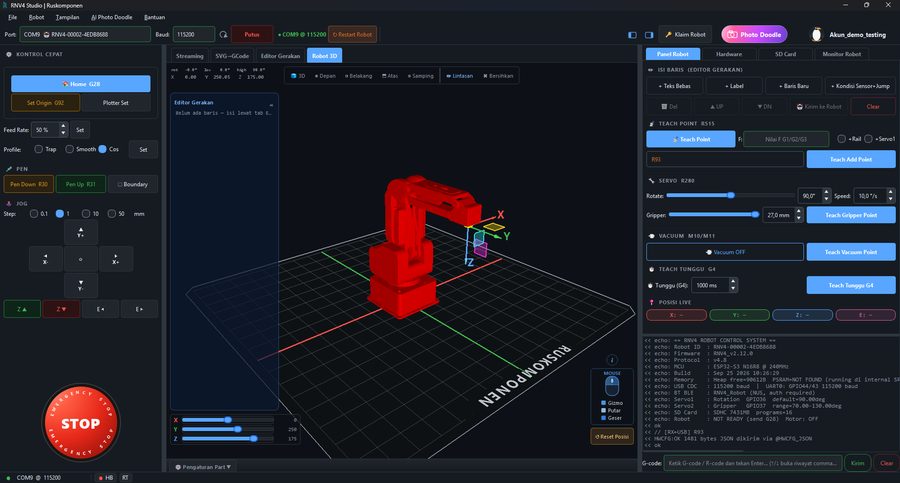Select the Samping side view

click(421, 76)
